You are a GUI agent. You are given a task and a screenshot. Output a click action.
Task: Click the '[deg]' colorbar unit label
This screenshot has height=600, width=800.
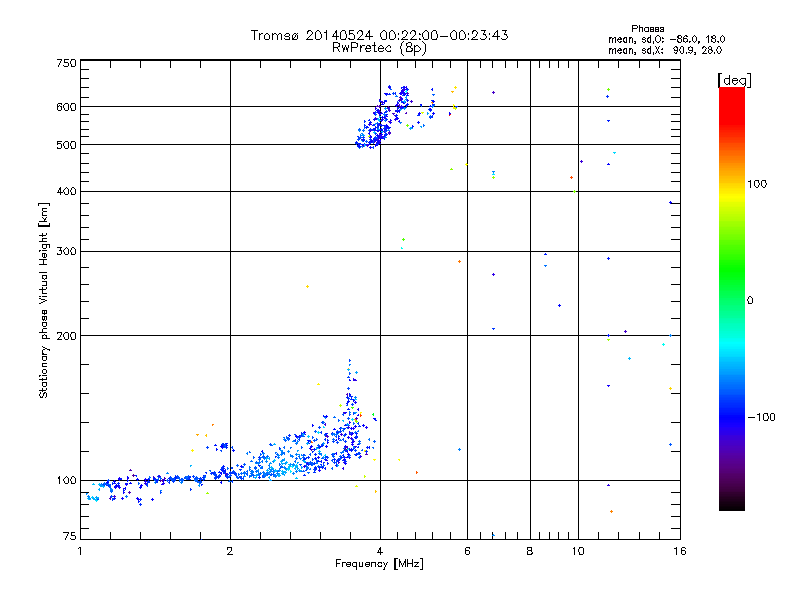734,80
